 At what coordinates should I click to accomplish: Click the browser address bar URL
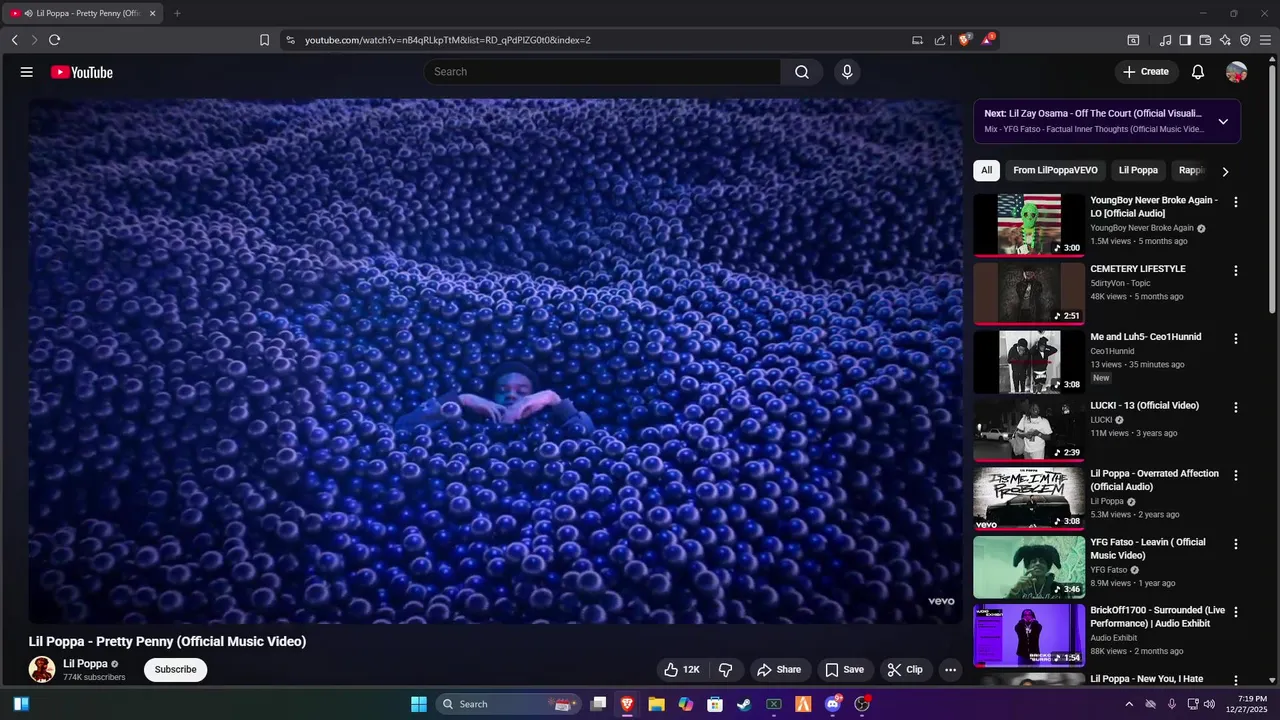coord(448,40)
